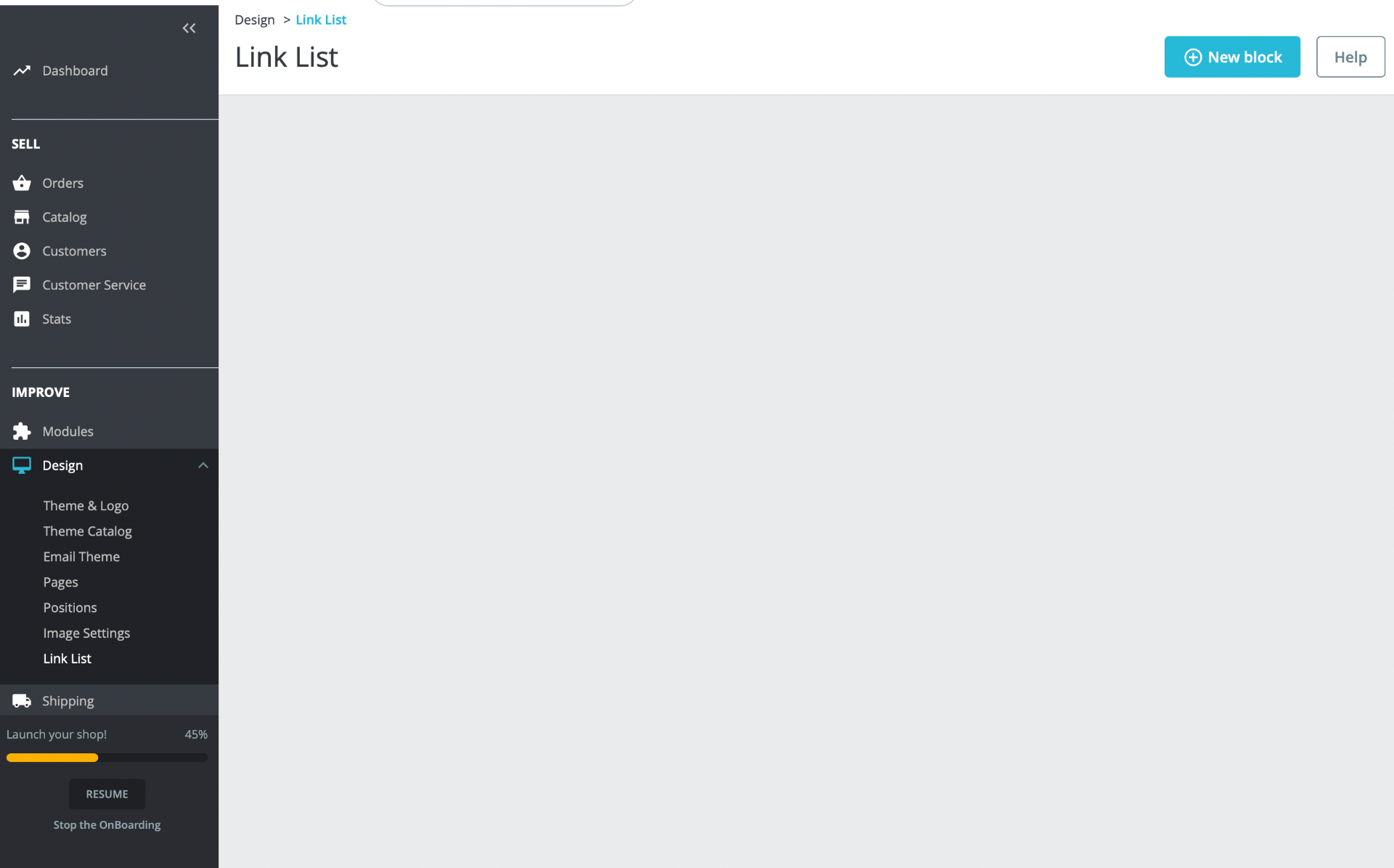Click the Catalog store icon

(22, 217)
